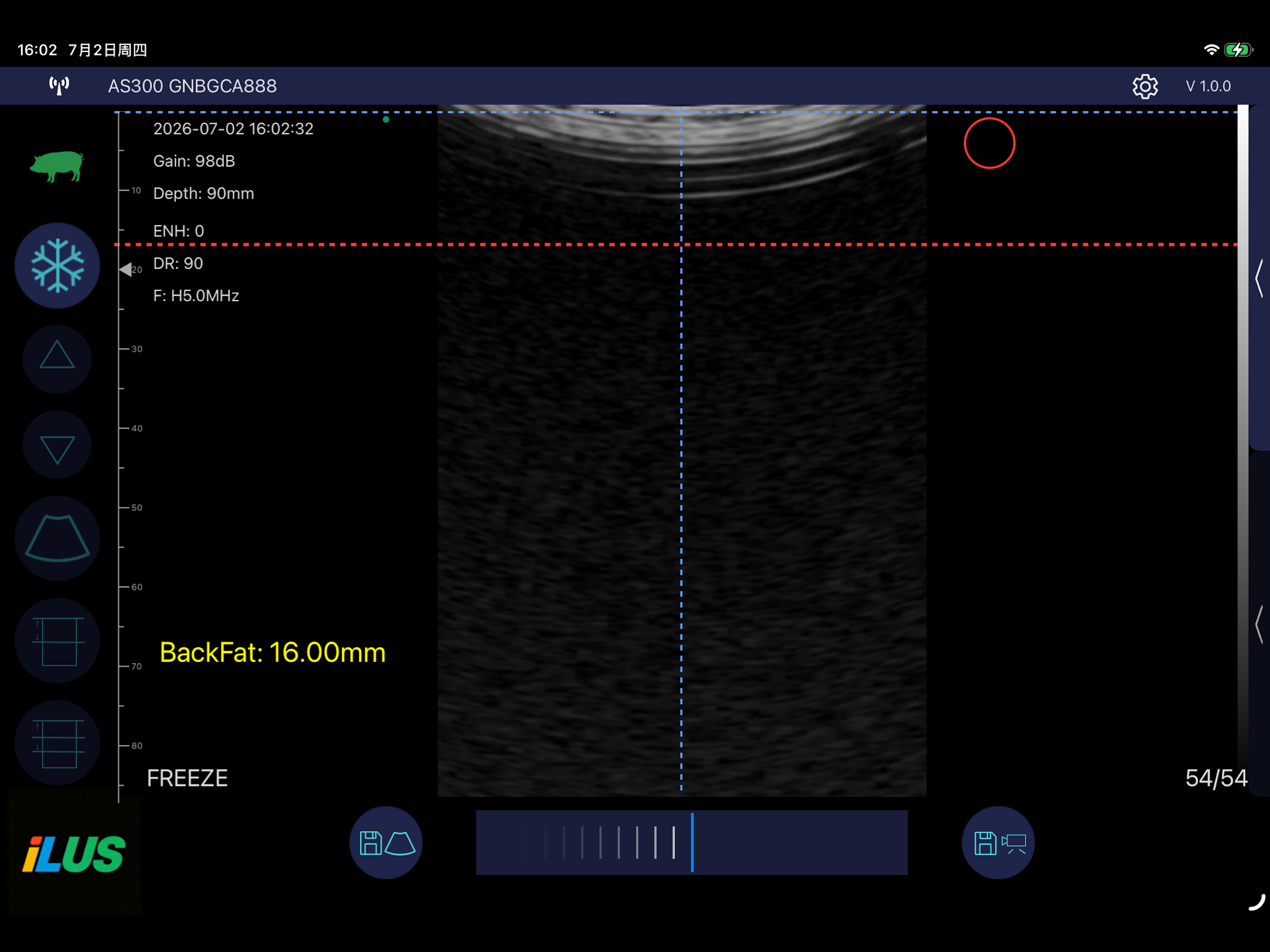The image size is (1270, 952).
Task: Click the 54/54 frame counter
Action: point(1216,778)
